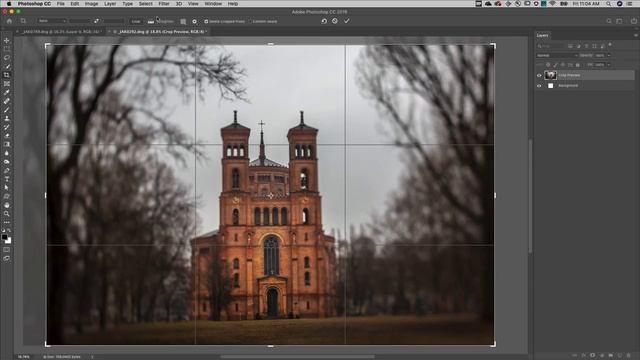The height and width of the screenshot is (360, 640).
Task: Select the Eyedropper tool
Action: pos(7,92)
